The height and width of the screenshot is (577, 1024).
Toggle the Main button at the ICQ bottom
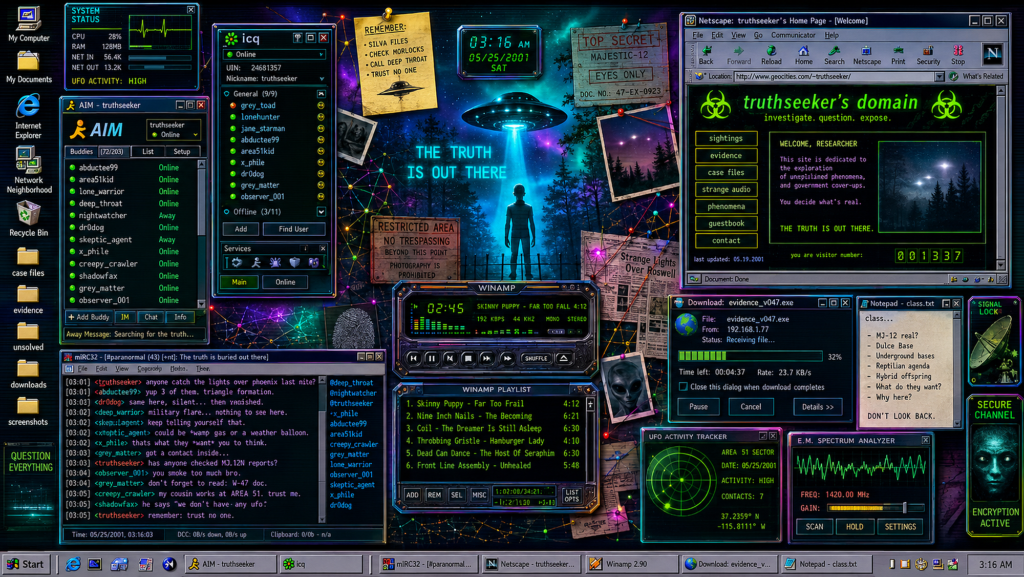pos(239,282)
